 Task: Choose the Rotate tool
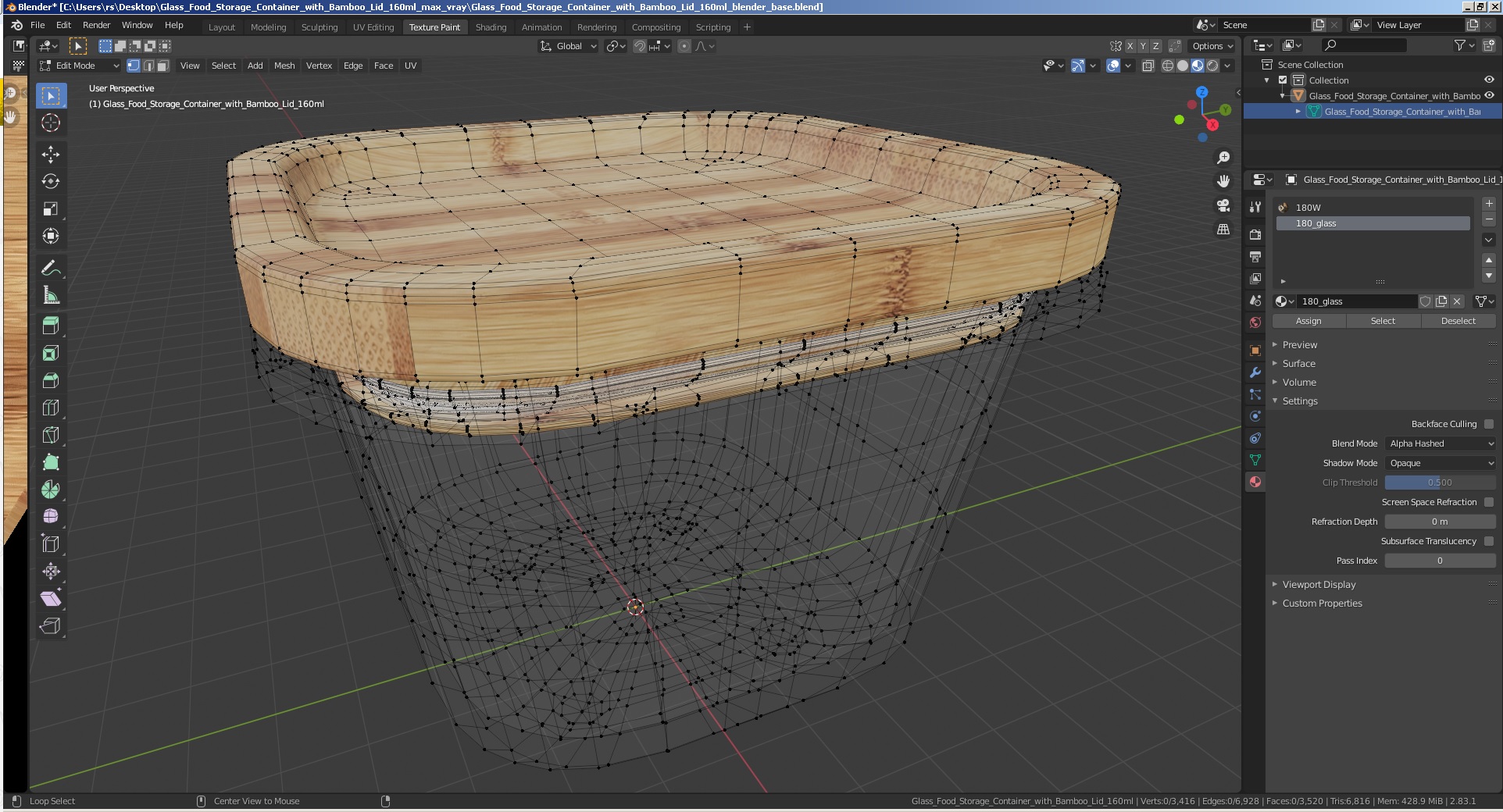(51, 181)
